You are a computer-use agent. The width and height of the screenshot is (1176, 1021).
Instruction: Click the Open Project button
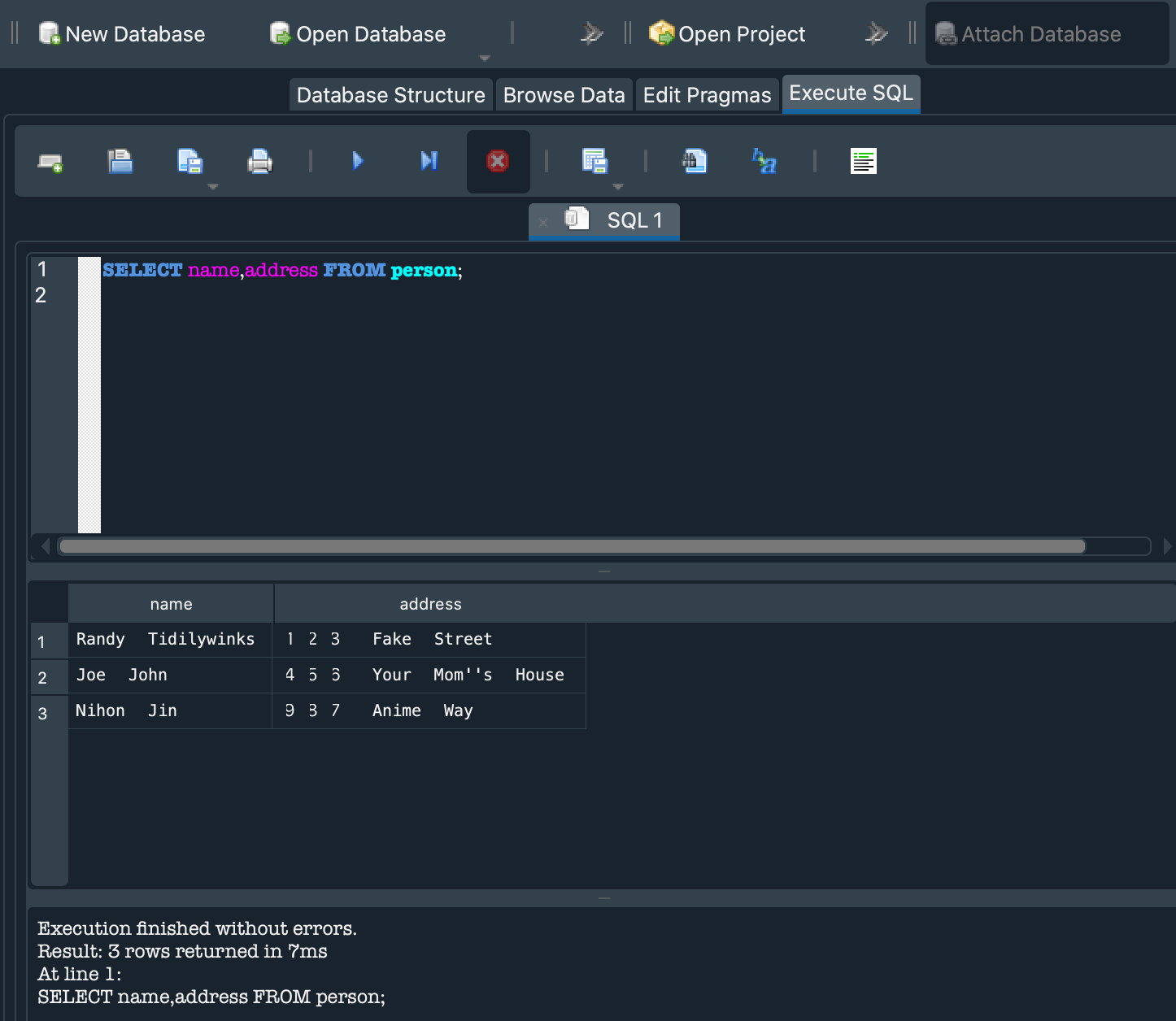pyautogui.click(x=727, y=34)
